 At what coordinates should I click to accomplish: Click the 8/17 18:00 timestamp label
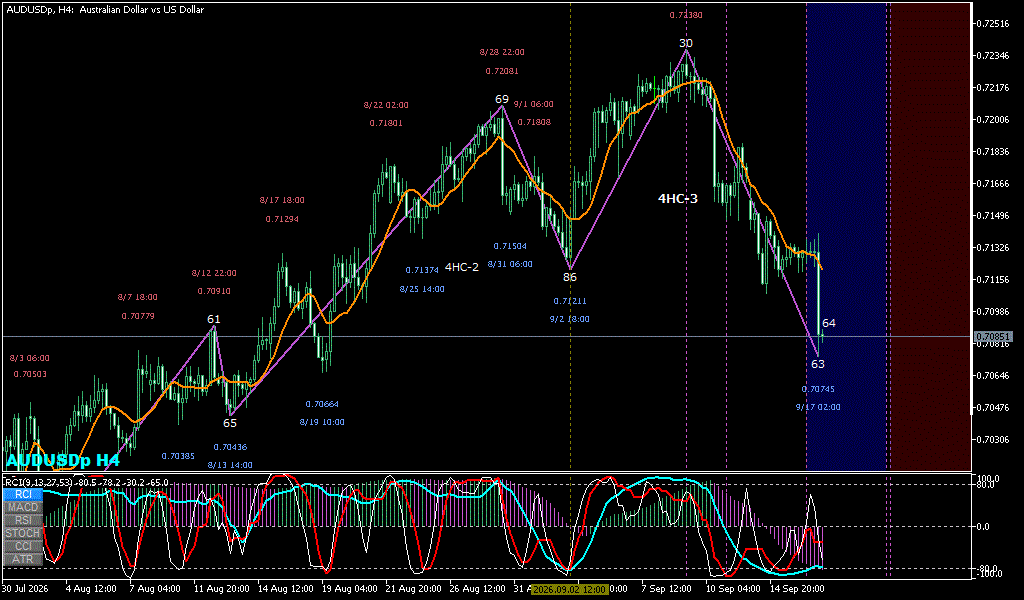point(282,200)
